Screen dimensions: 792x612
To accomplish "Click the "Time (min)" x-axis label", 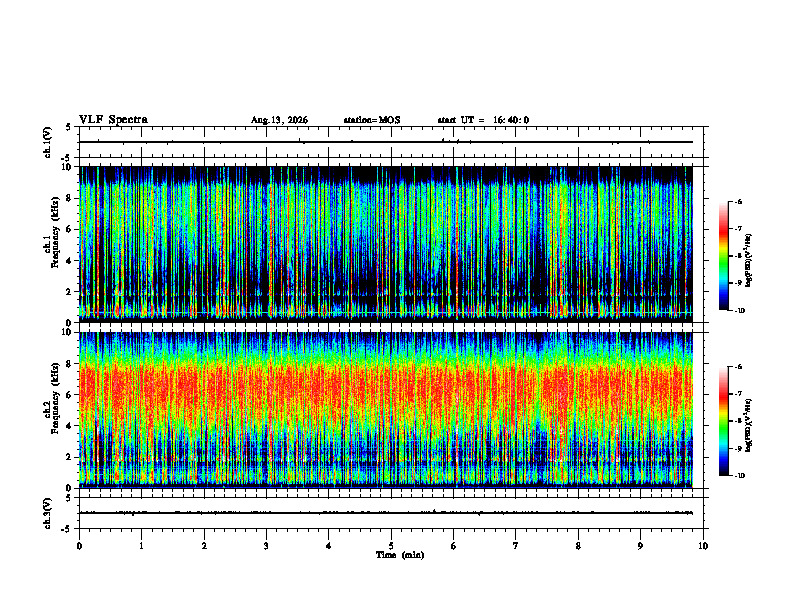I will click(x=400, y=555).
